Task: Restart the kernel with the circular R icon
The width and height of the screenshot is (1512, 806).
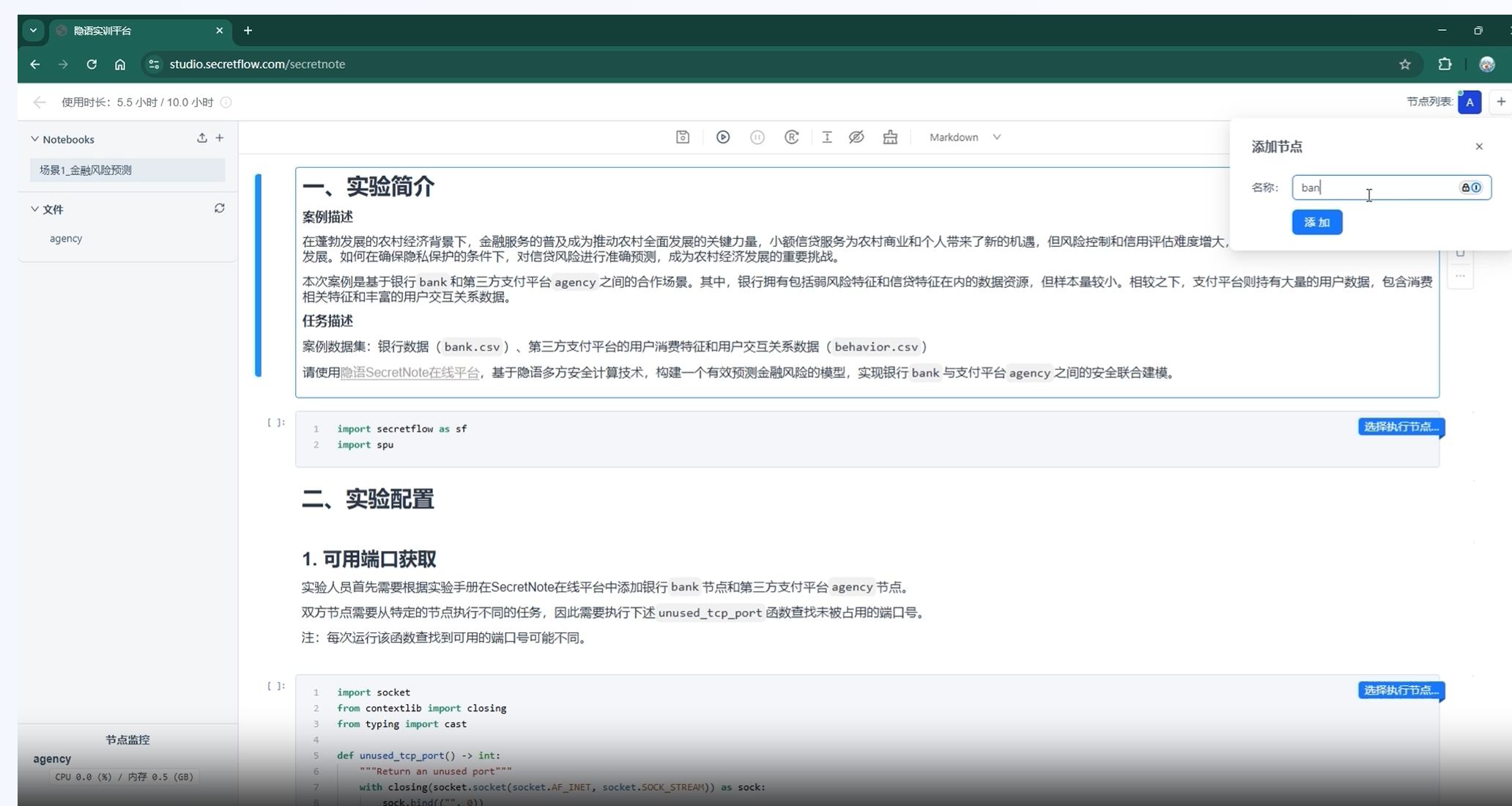Action: pos(792,137)
